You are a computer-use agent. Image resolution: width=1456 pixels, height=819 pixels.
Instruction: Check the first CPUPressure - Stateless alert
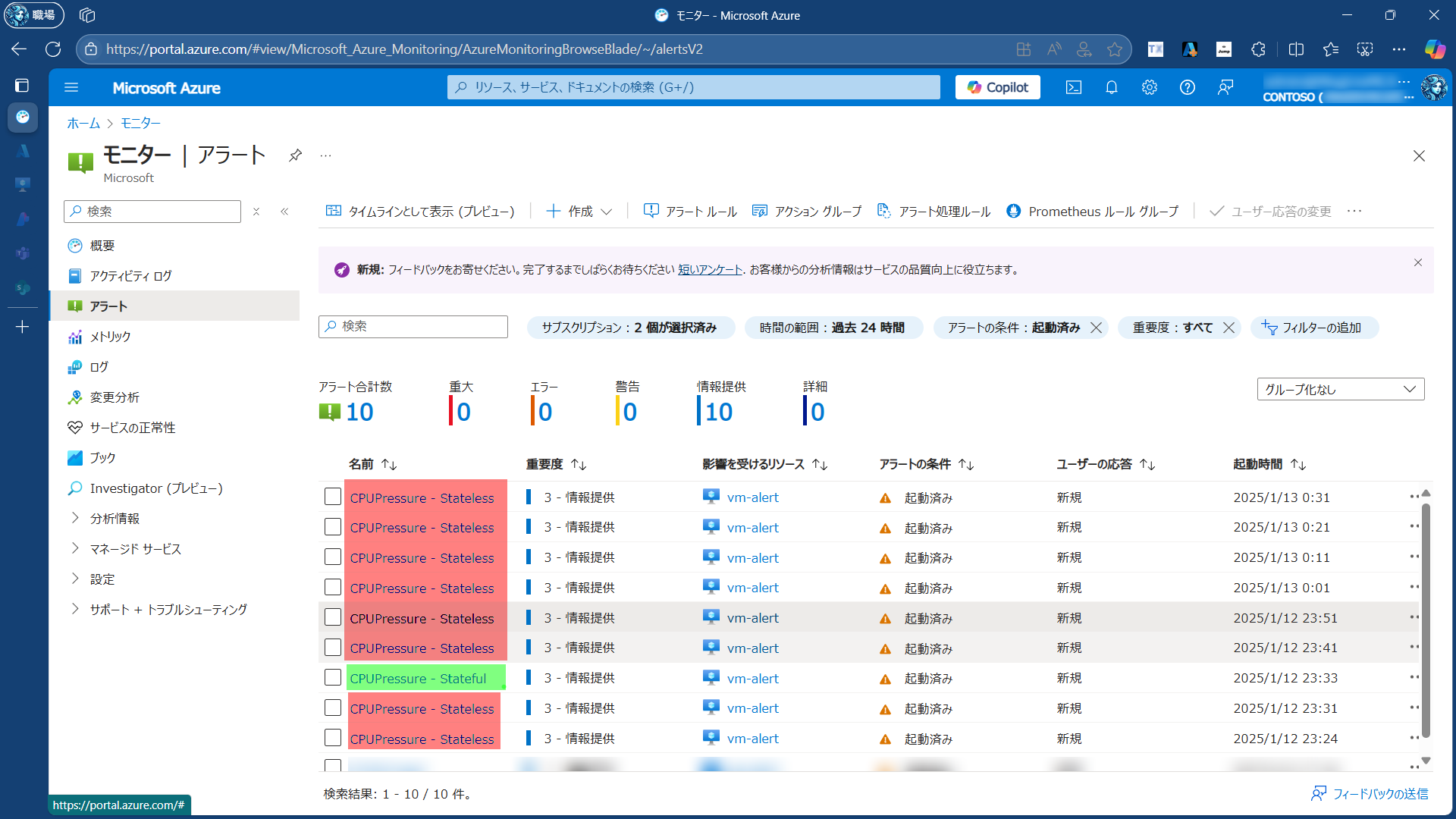tap(333, 497)
